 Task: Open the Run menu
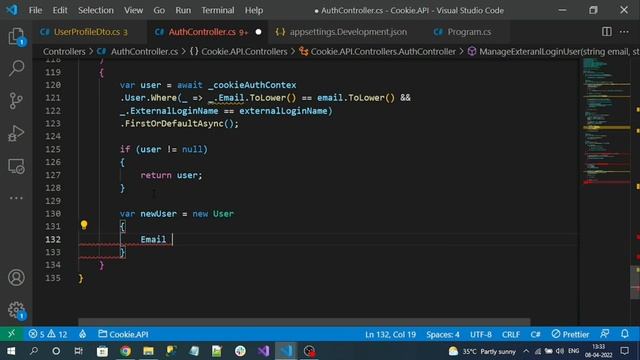point(183,10)
